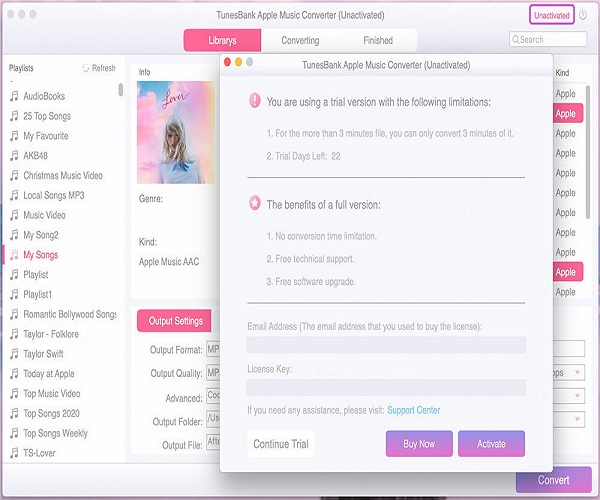Click the Refresh playlists icon
Screen dimensions: 600x500
pos(86,68)
